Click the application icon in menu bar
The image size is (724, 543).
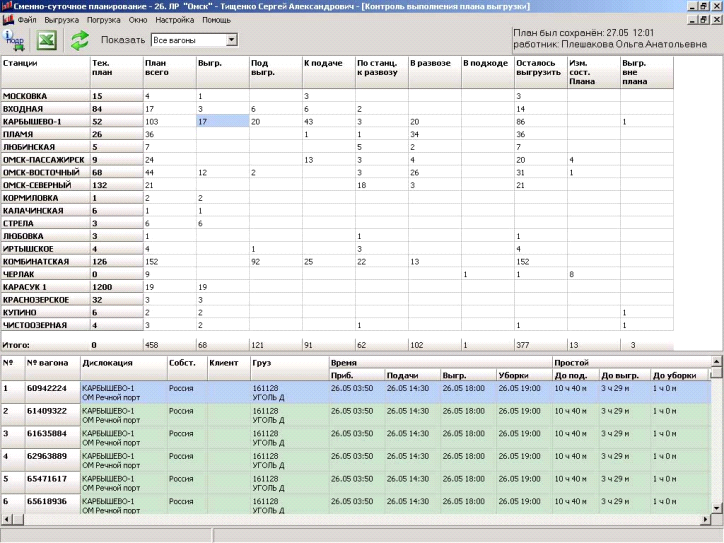click(8, 20)
